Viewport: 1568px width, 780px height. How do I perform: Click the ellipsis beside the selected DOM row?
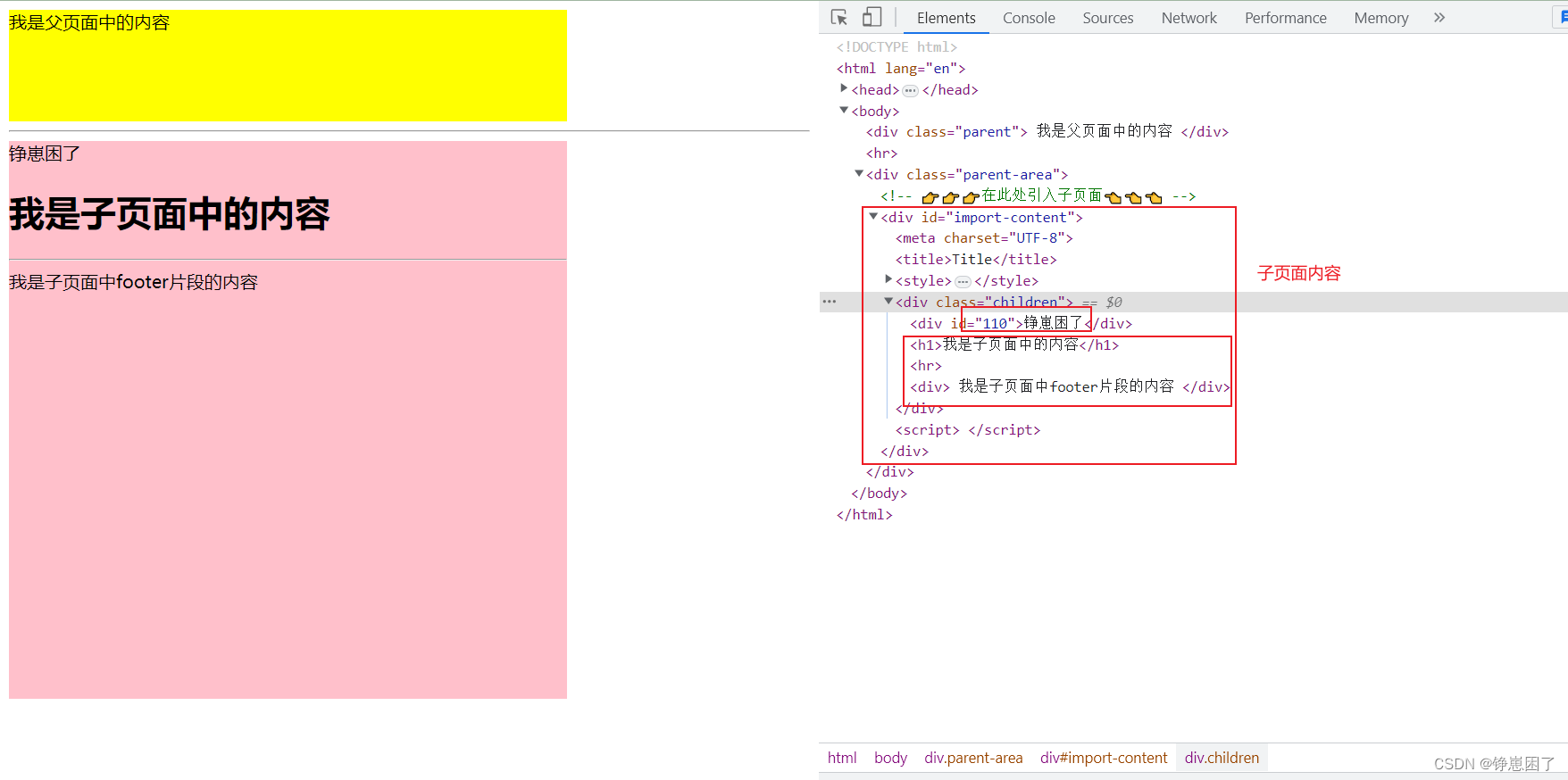click(x=830, y=302)
